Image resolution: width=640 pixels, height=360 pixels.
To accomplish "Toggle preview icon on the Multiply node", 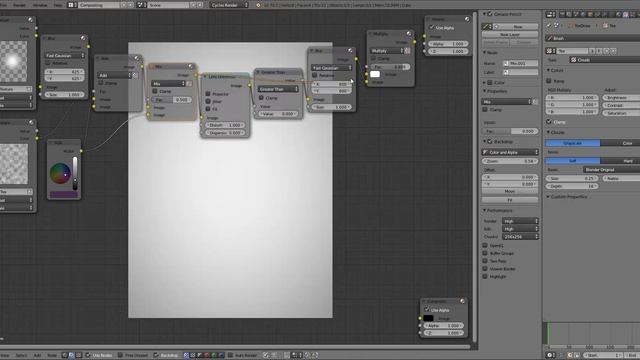I will click(x=409, y=33).
